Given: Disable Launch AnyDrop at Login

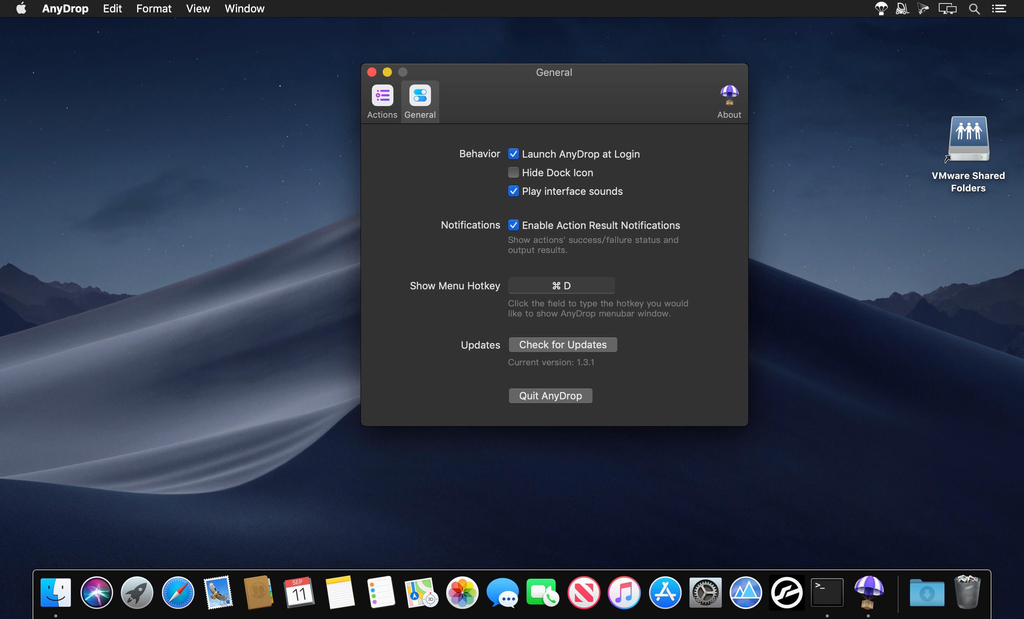Looking at the screenshot, I should (x=514, y=154).
